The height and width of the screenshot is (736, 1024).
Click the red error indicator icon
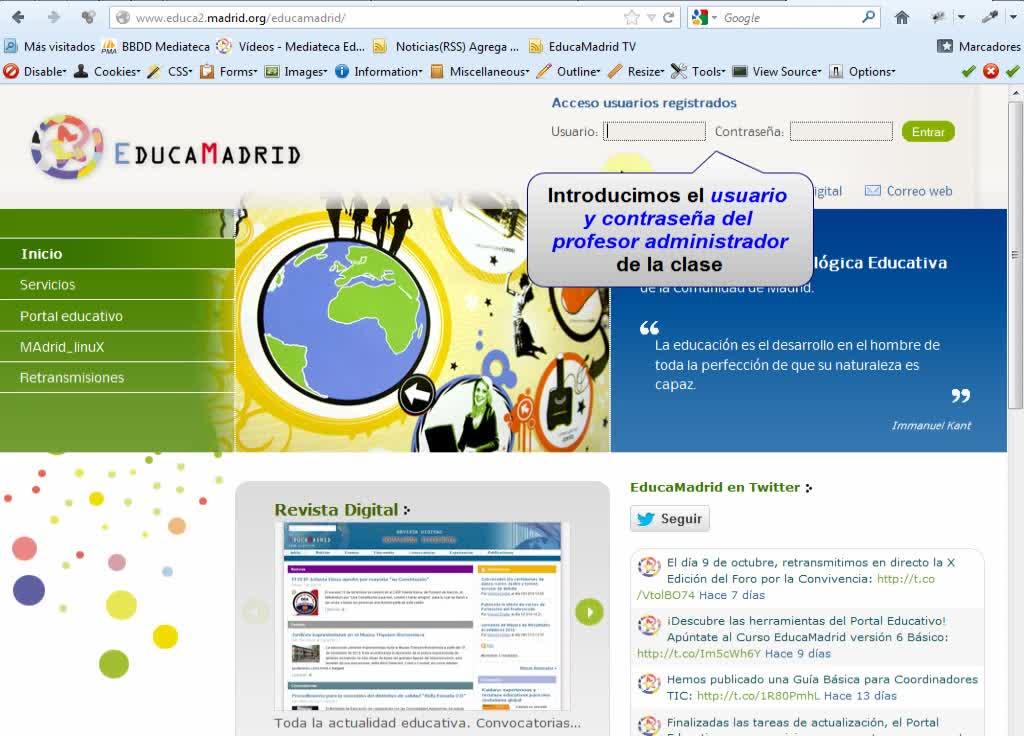[991, 71]
